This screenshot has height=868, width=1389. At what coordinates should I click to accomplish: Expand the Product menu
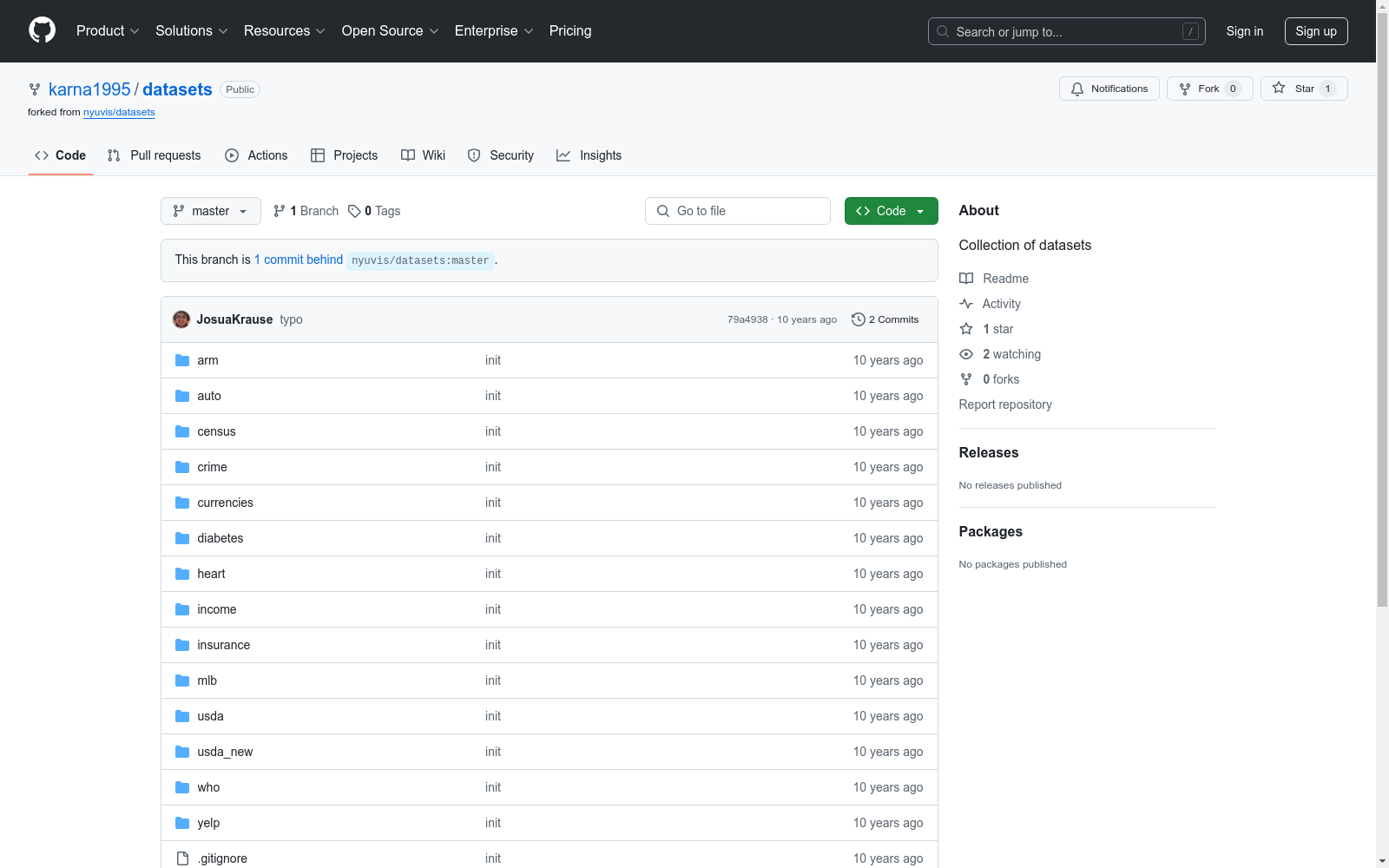[x=108, y=31]
